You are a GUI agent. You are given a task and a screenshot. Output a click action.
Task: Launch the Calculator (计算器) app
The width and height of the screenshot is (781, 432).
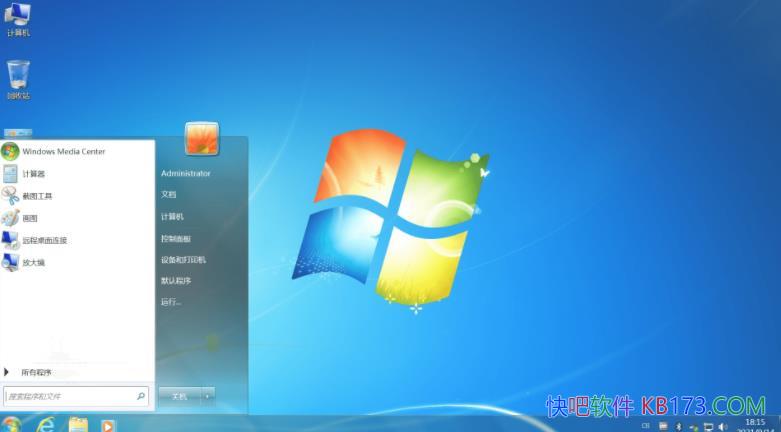[34, 174]
